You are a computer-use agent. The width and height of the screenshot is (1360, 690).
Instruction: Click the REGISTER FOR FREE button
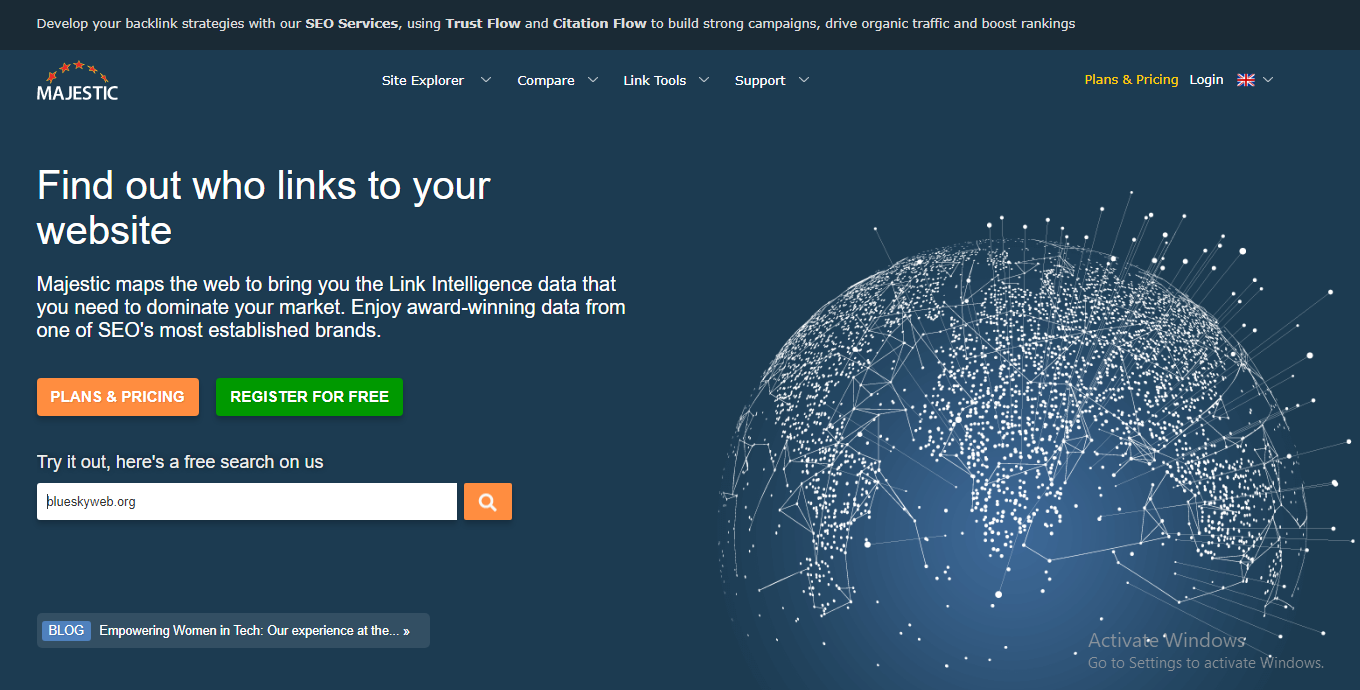(309, 397)
